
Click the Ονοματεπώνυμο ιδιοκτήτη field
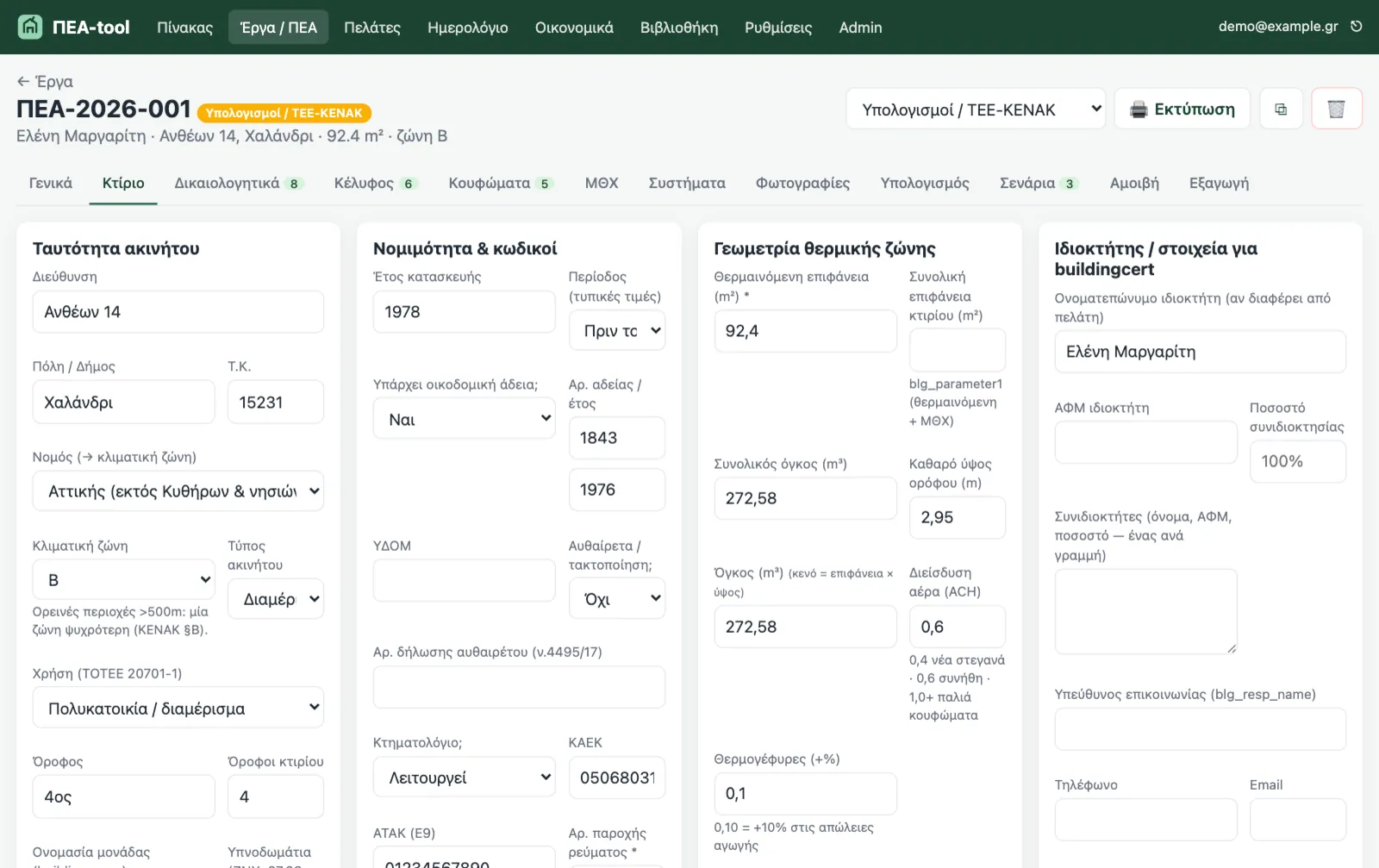point(1201,352)
